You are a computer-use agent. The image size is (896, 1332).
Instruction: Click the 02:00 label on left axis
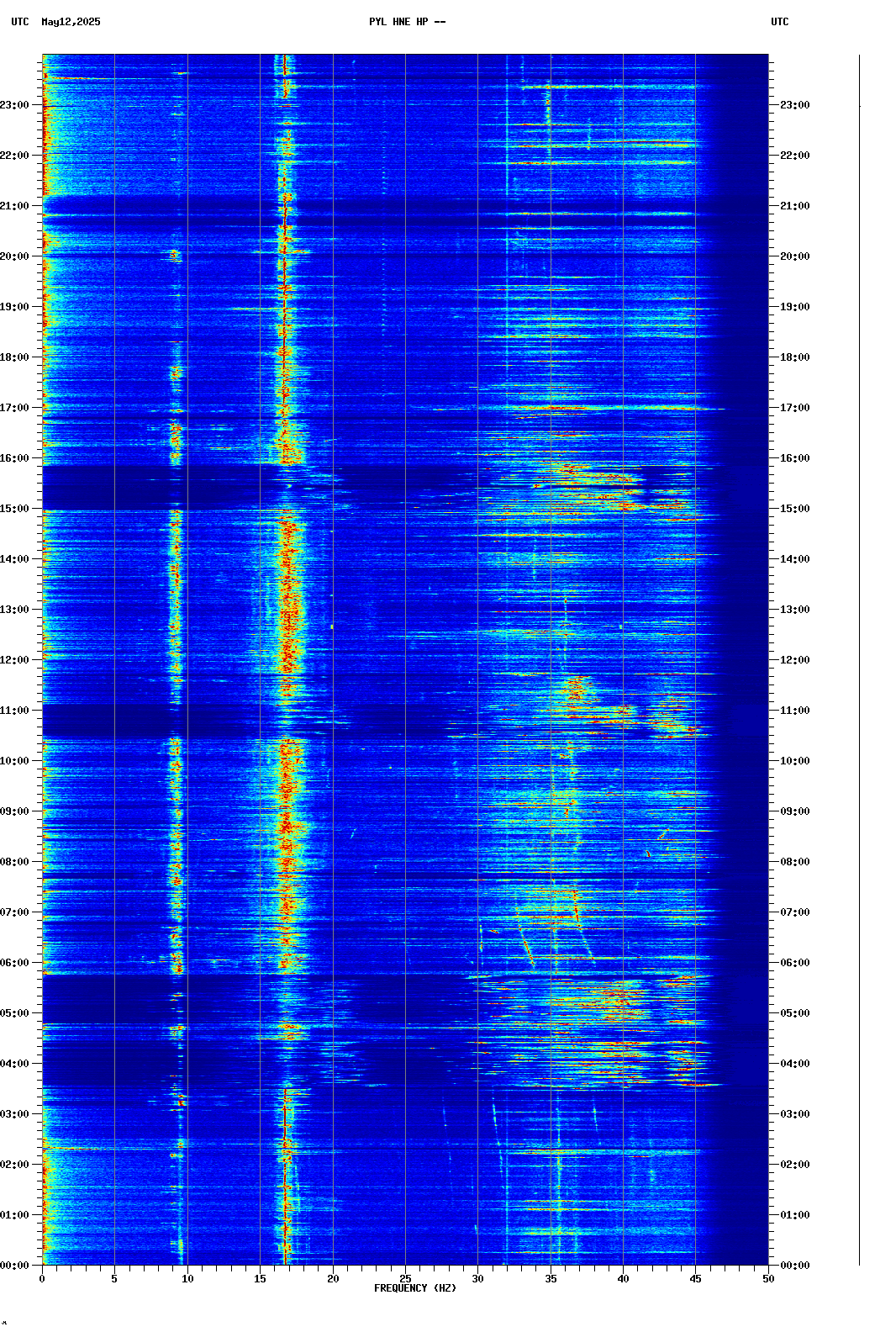[x=14, y=1165]
